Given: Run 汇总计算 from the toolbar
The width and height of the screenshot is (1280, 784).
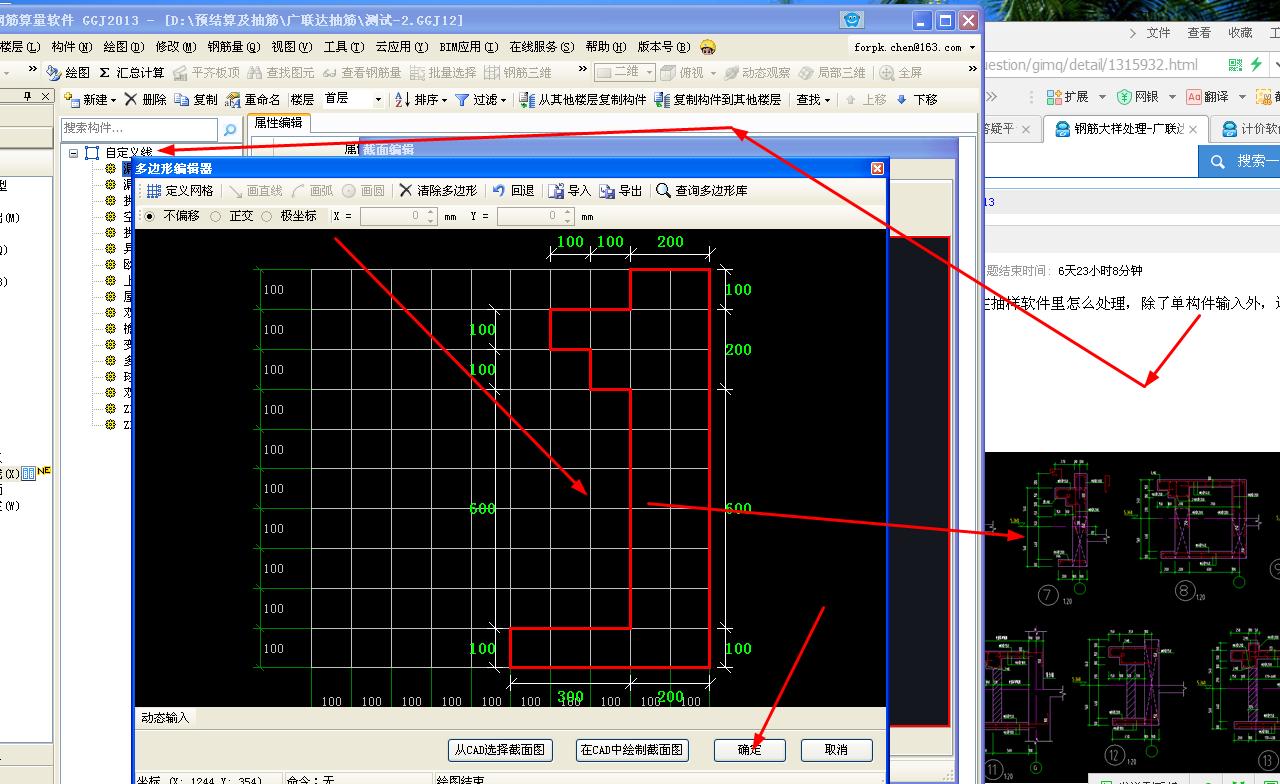Looking at the screenshot, I should [x=132, y=73].
